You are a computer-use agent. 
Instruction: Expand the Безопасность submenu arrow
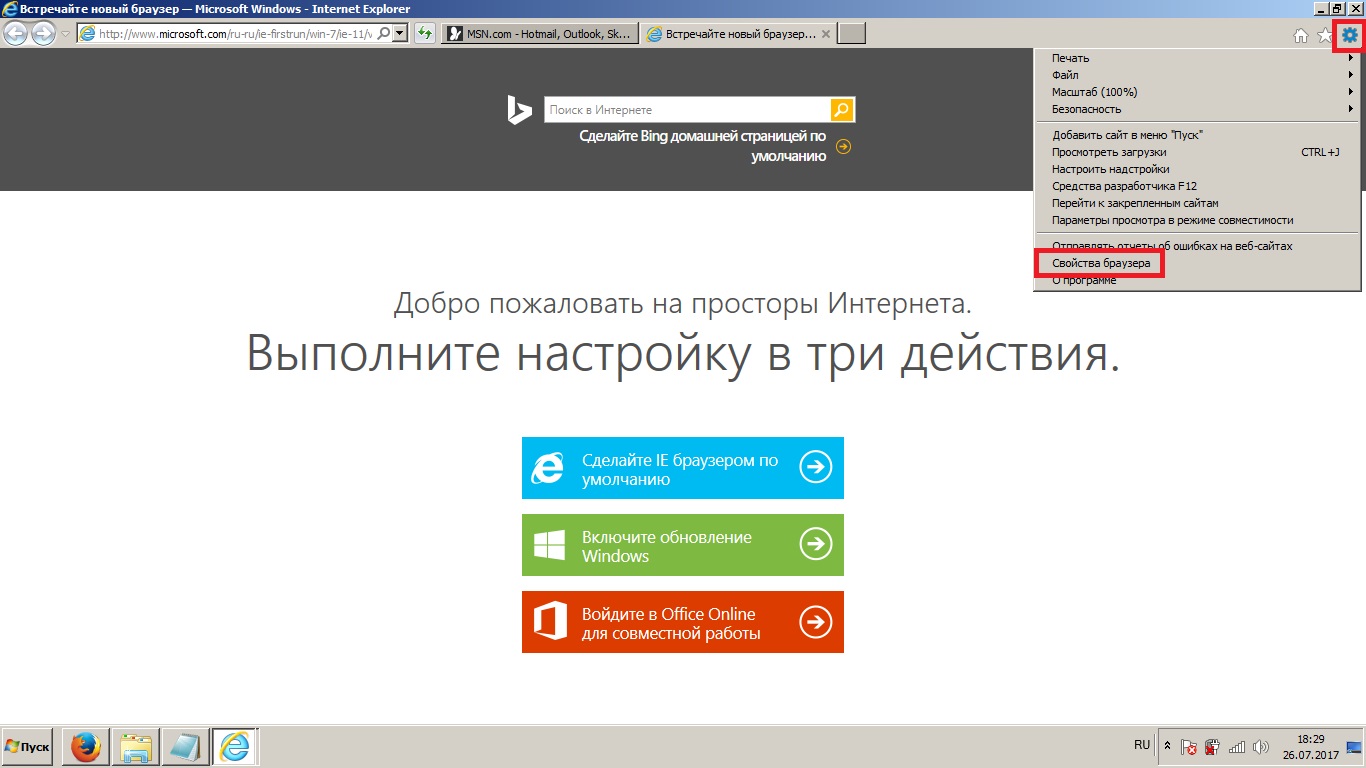1351,109
